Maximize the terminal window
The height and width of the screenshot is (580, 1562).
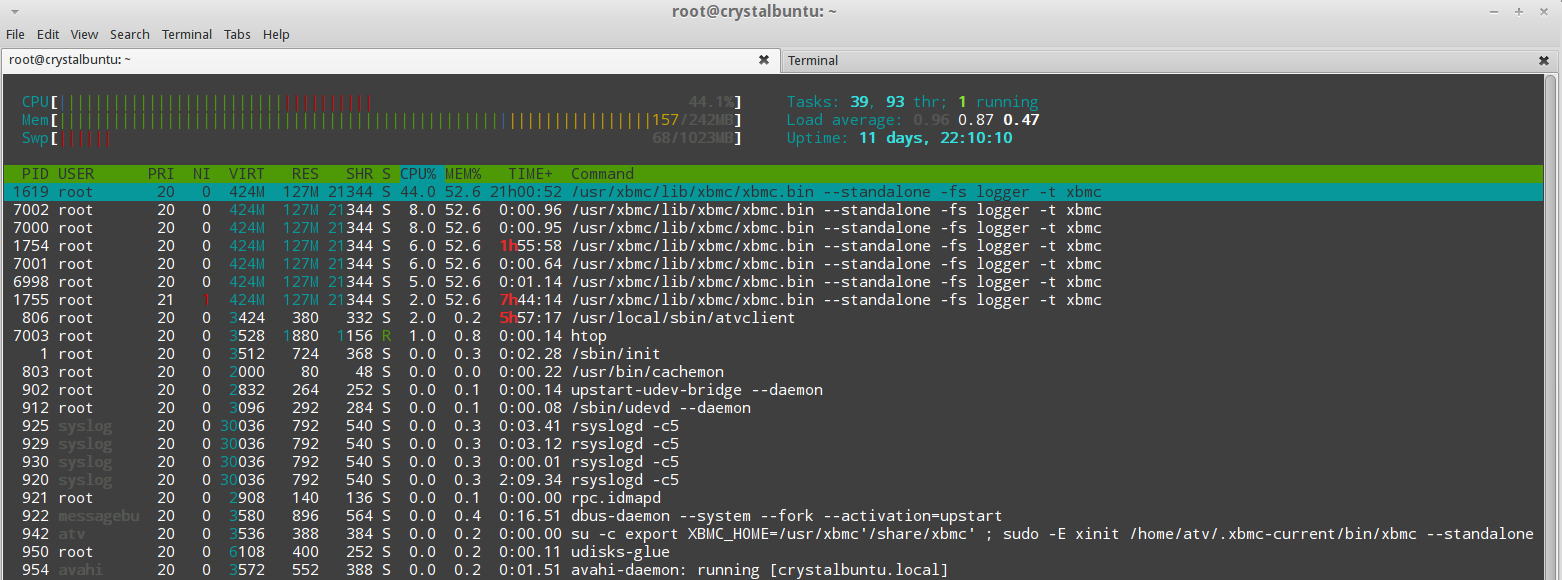click(1518, 11)
